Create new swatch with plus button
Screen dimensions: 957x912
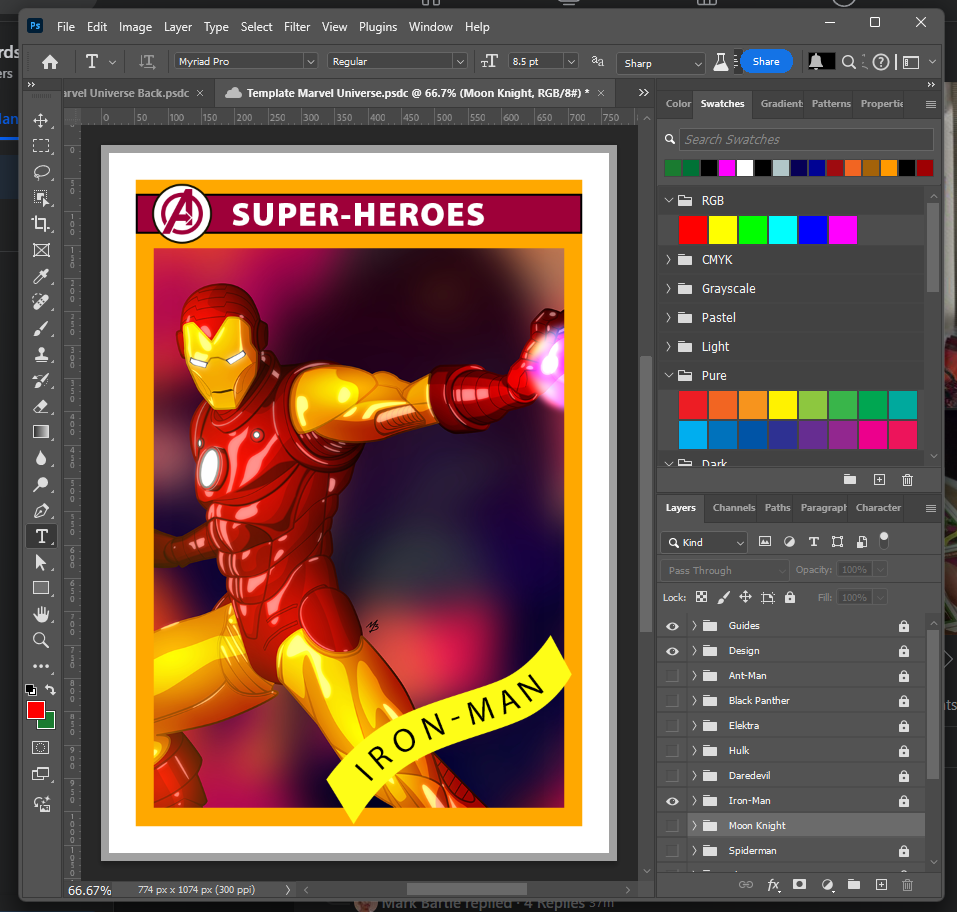(879, 480)
